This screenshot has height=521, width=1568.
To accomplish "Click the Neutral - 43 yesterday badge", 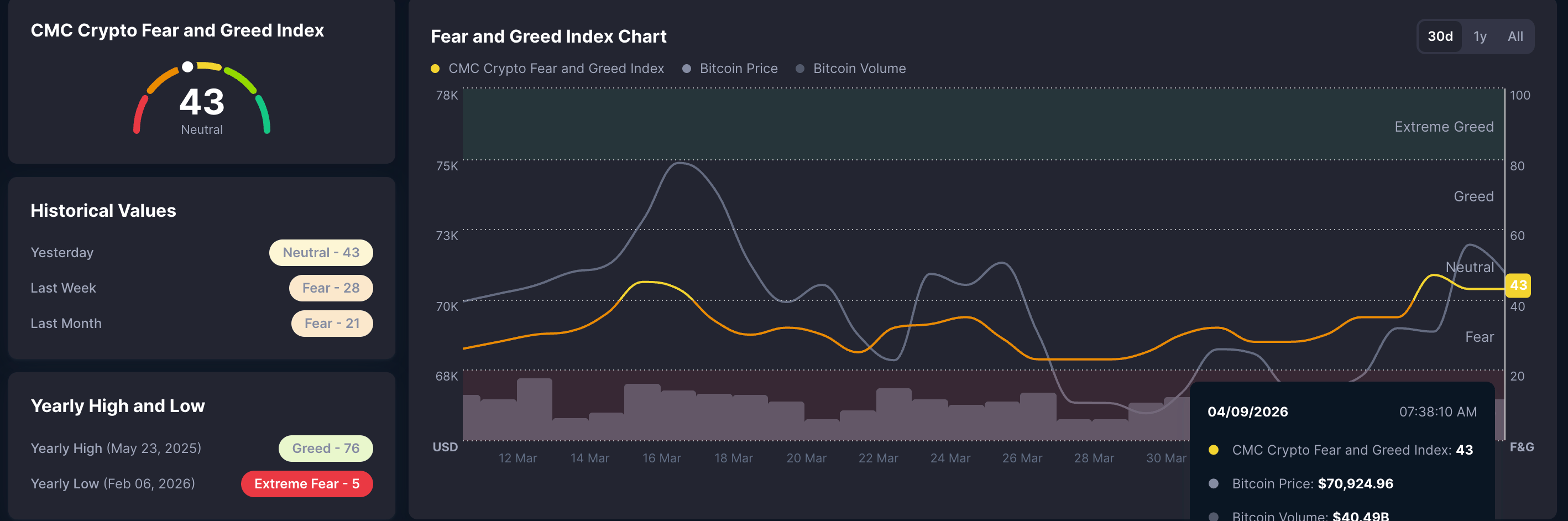I will click(x=321, y=253).
